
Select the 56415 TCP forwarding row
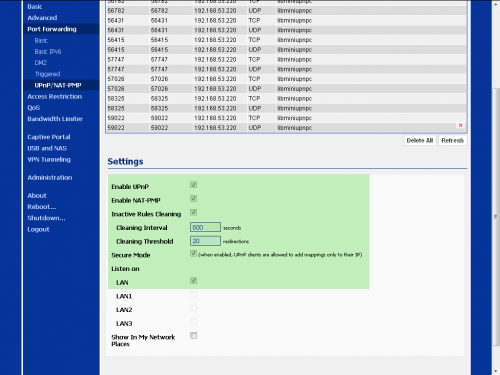click(286, 40)
